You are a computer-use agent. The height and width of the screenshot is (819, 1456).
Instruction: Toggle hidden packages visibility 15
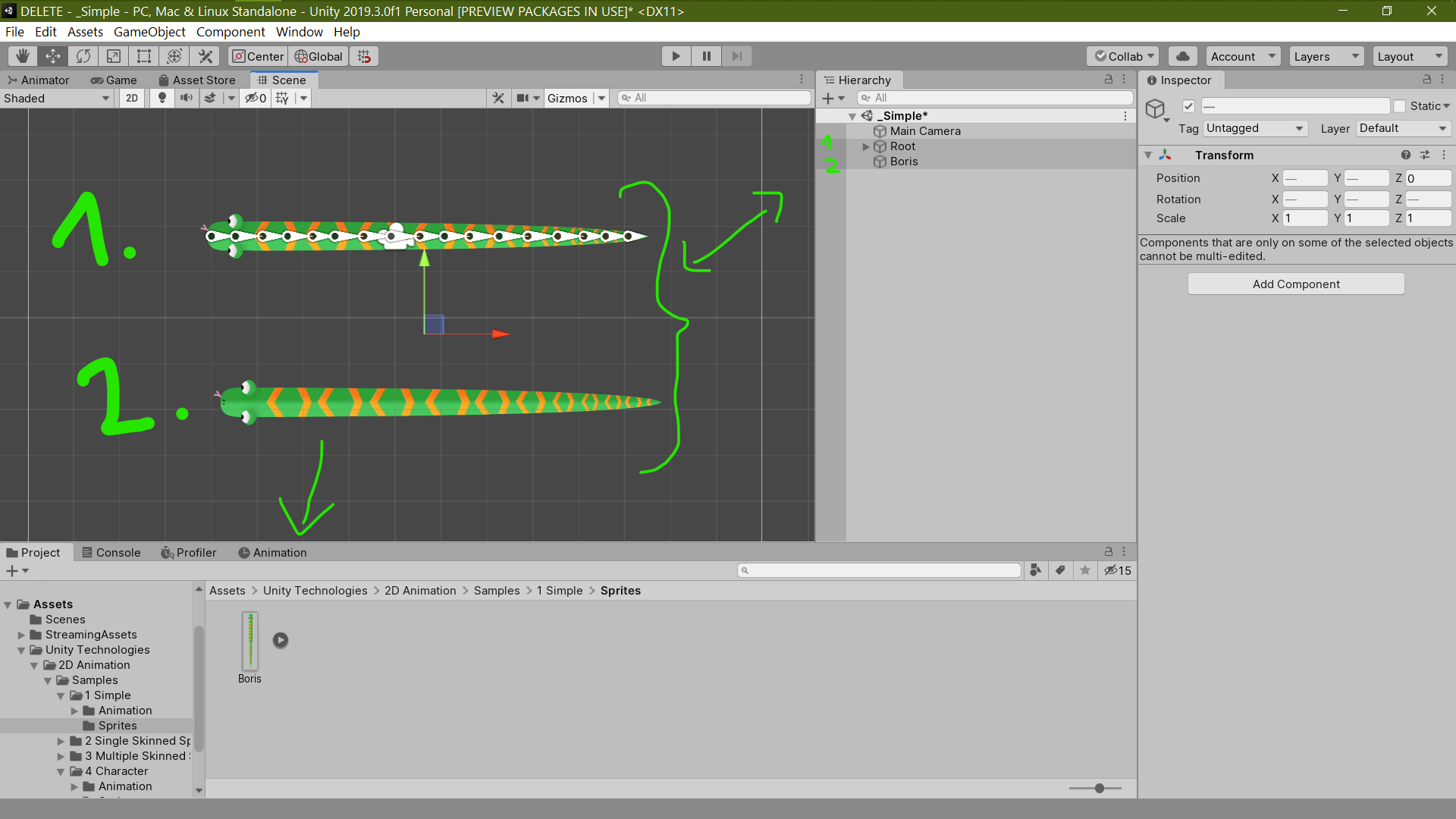(1117, 570)
